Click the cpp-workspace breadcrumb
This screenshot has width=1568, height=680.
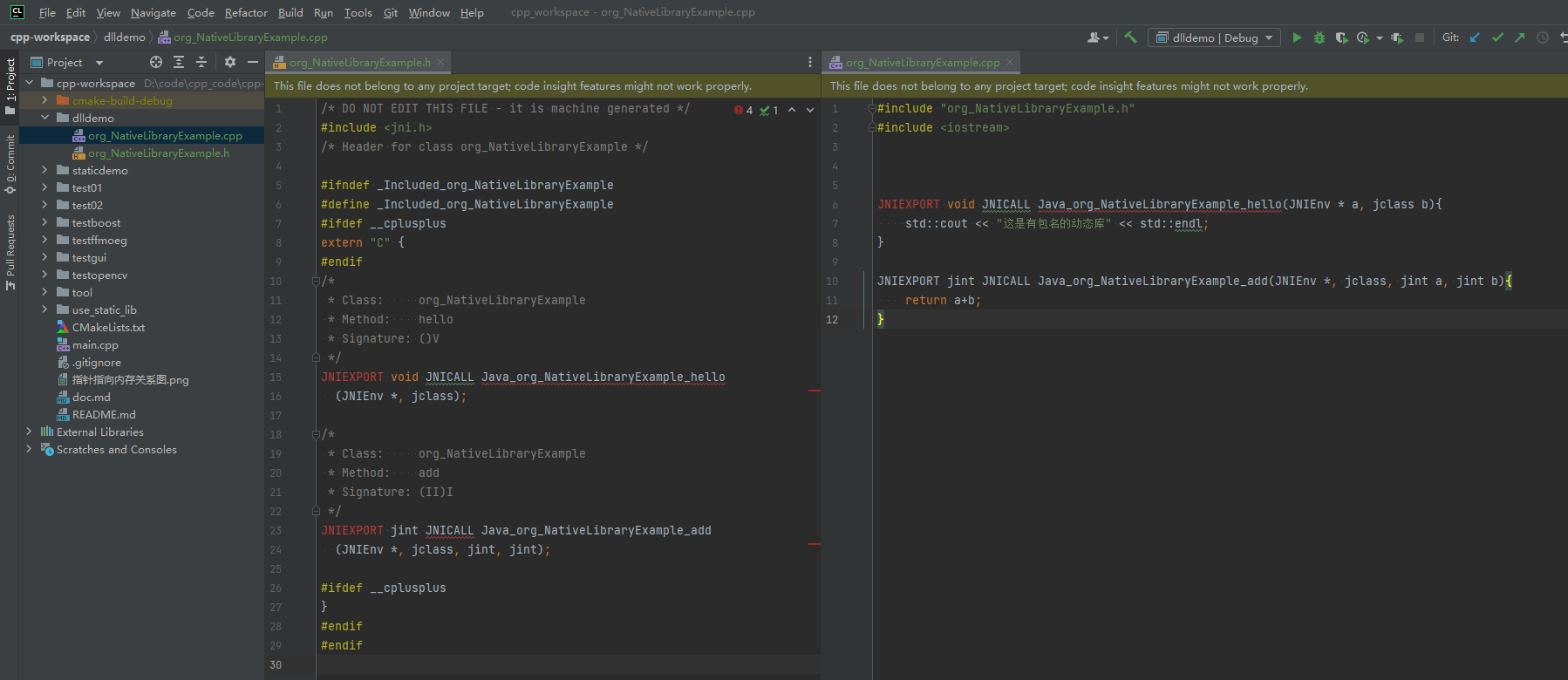(x=50, y=37)
